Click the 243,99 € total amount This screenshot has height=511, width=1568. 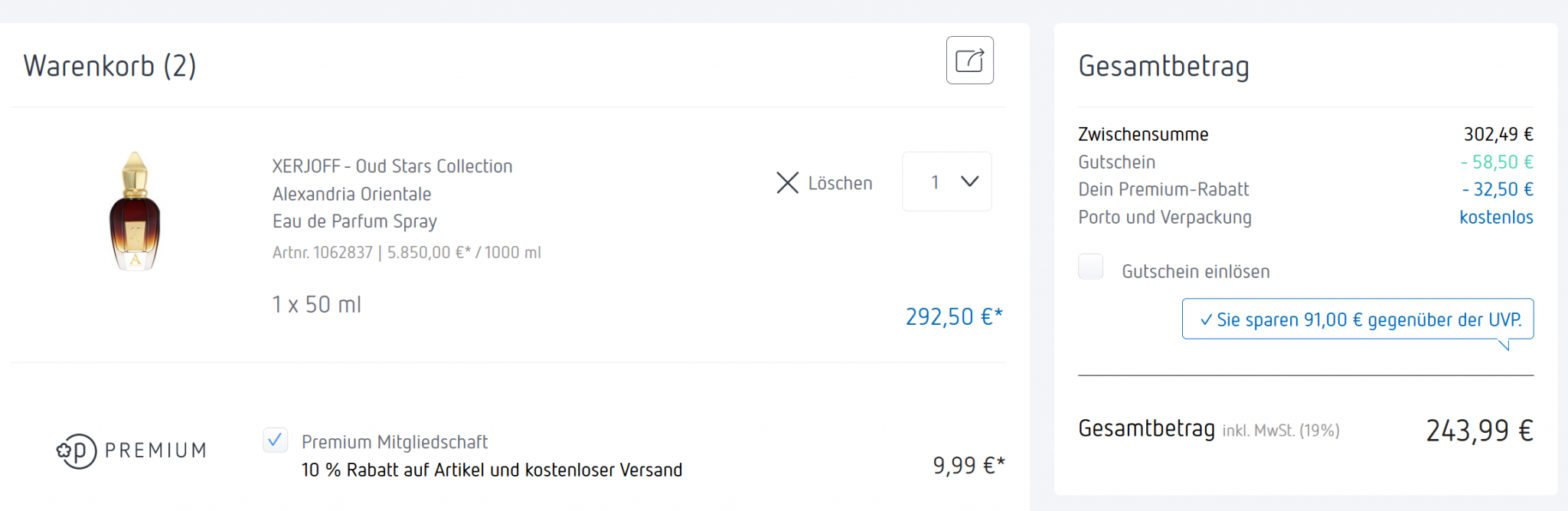click(1478, 431)
